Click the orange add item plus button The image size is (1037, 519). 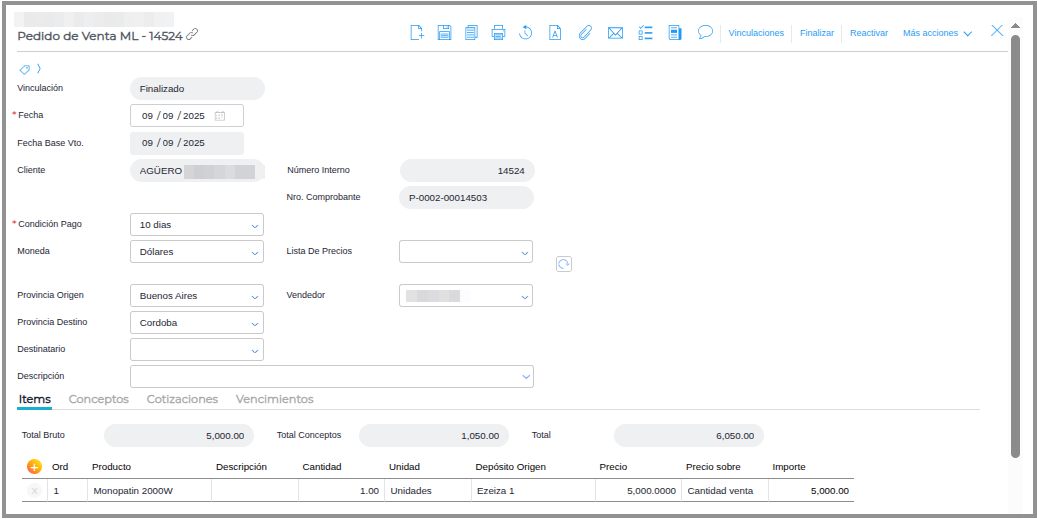tap(34, 467)
